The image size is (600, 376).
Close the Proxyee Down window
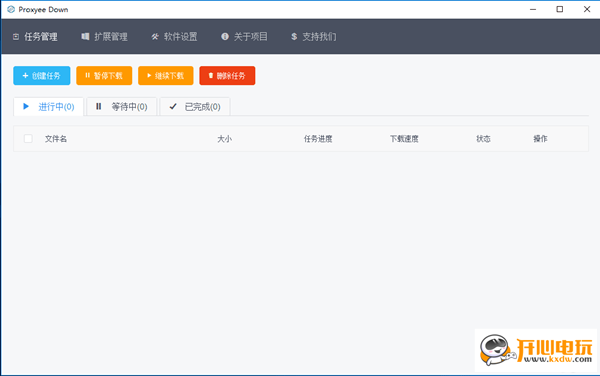coord(587,10)
